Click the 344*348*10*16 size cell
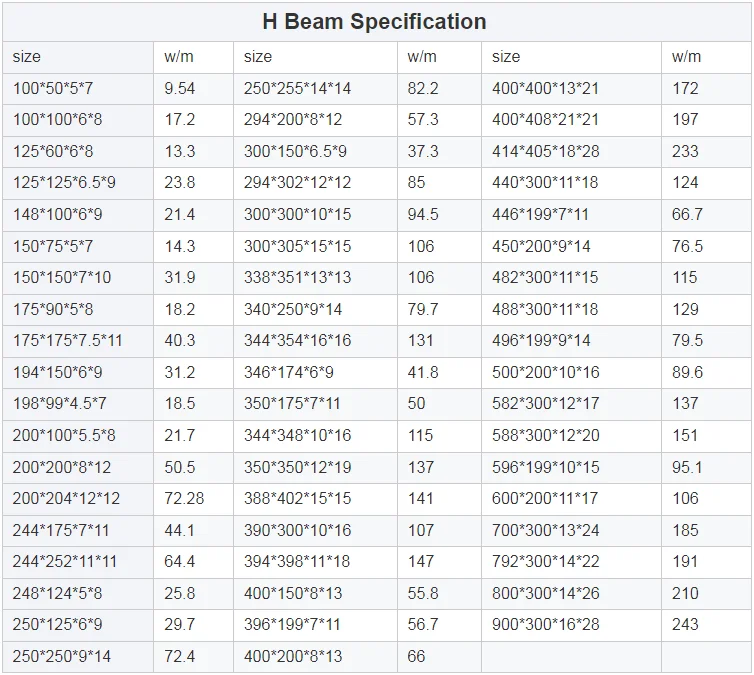754x675 pixels. point(297,435)
